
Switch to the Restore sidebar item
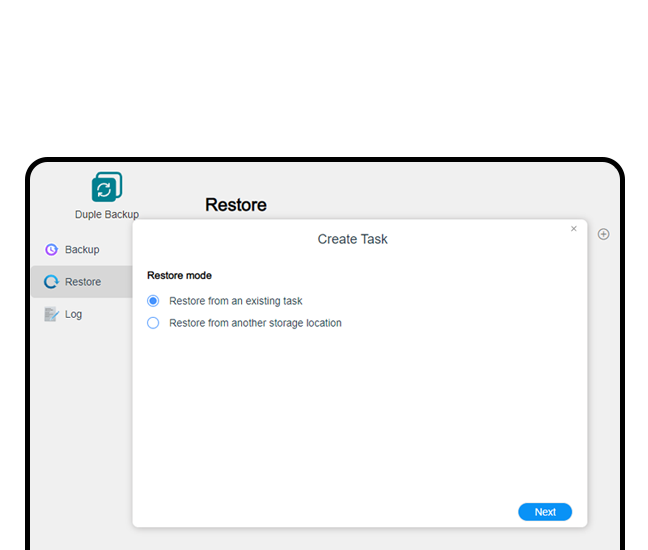pyautogui.click(x=82, y=282)
